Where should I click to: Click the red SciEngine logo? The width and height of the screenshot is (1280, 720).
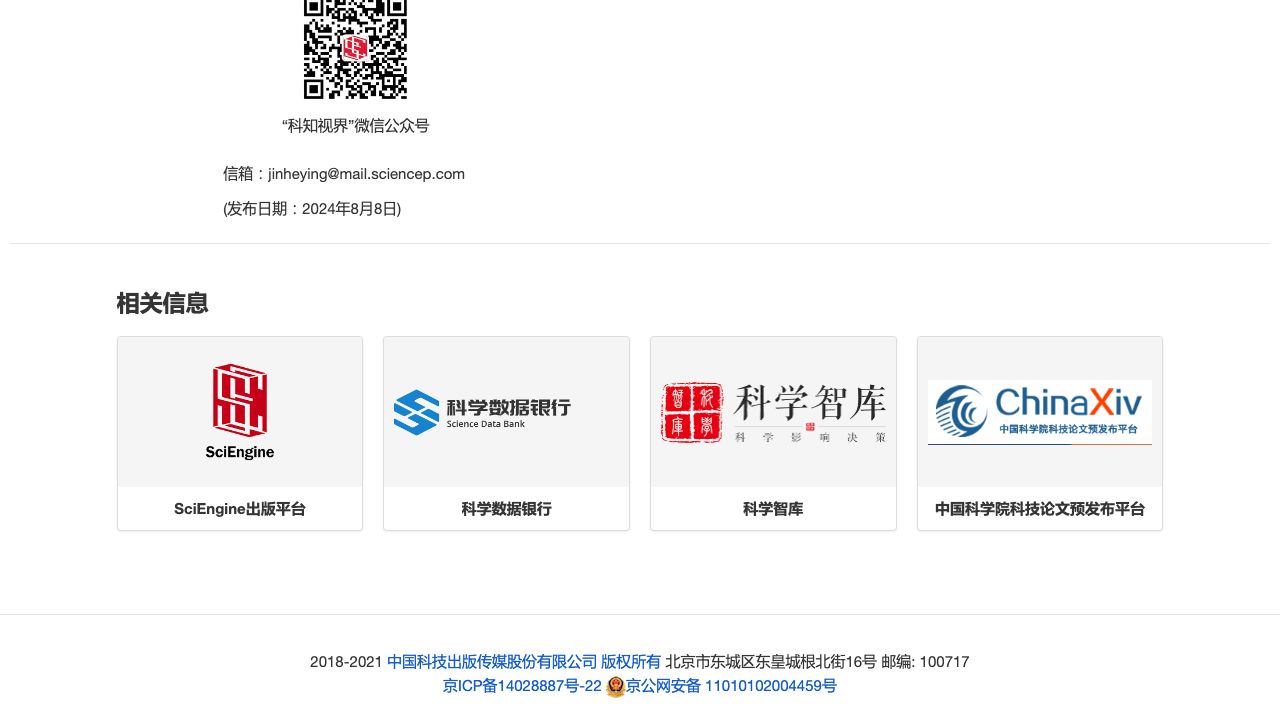(x=240, y=400)
